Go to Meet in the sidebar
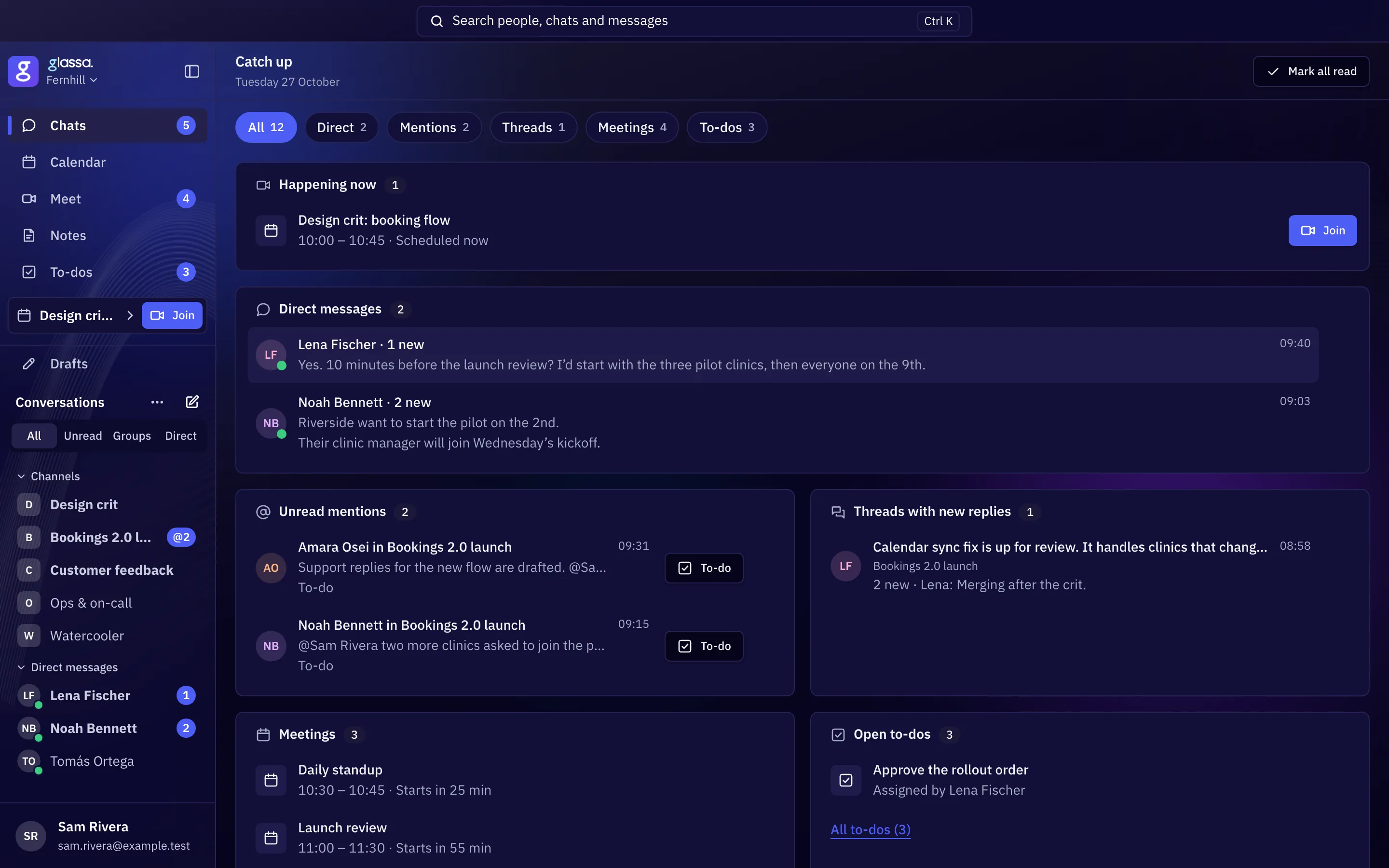The image size is (1389, 868). [x=108, y=199]
